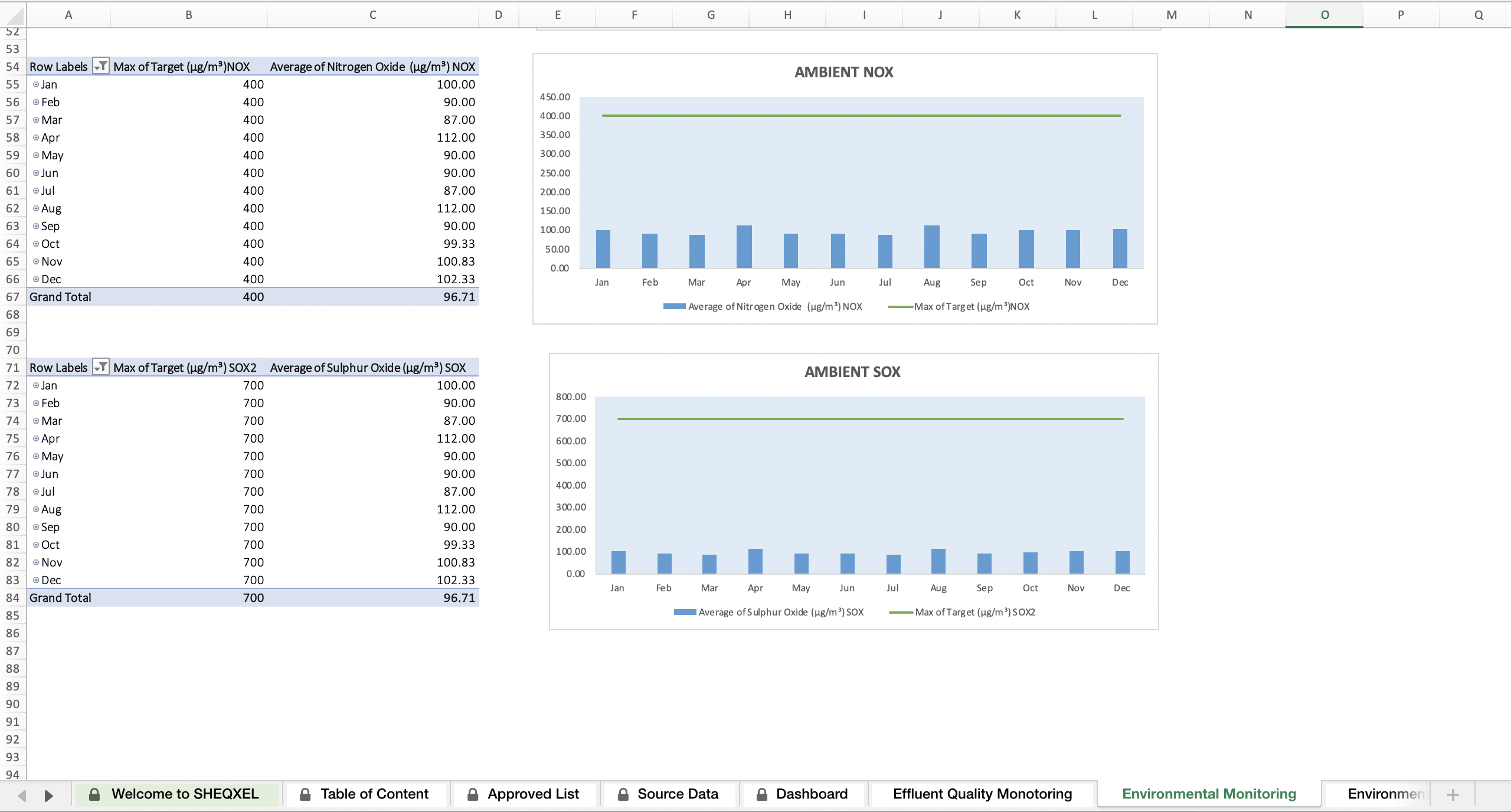
Task: Expand Mar row in NOX pivot table
Action: [x=36, y=120]
